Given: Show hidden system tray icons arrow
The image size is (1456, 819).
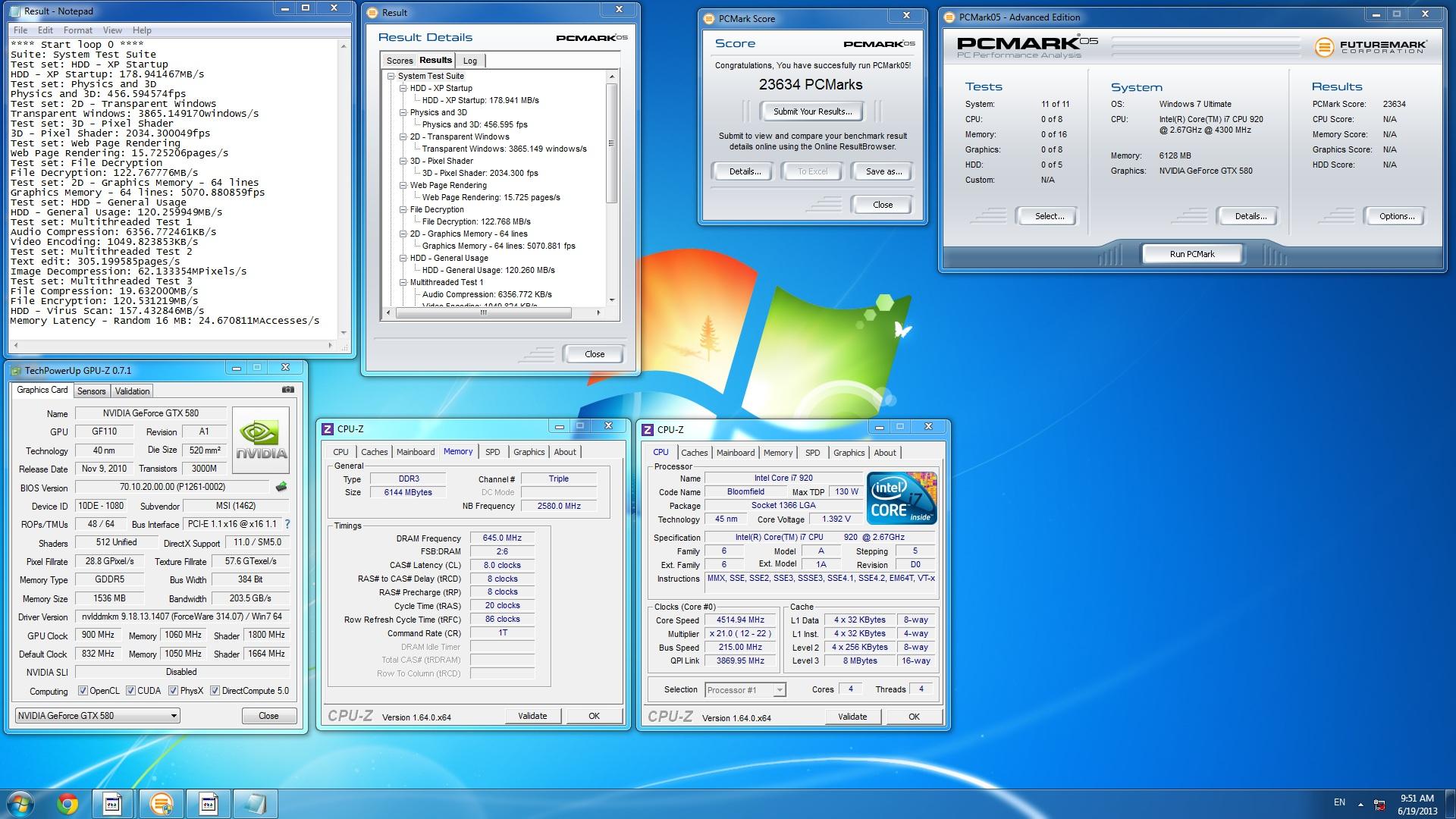Looking at the screenshot, I should tap(1360, 804).
